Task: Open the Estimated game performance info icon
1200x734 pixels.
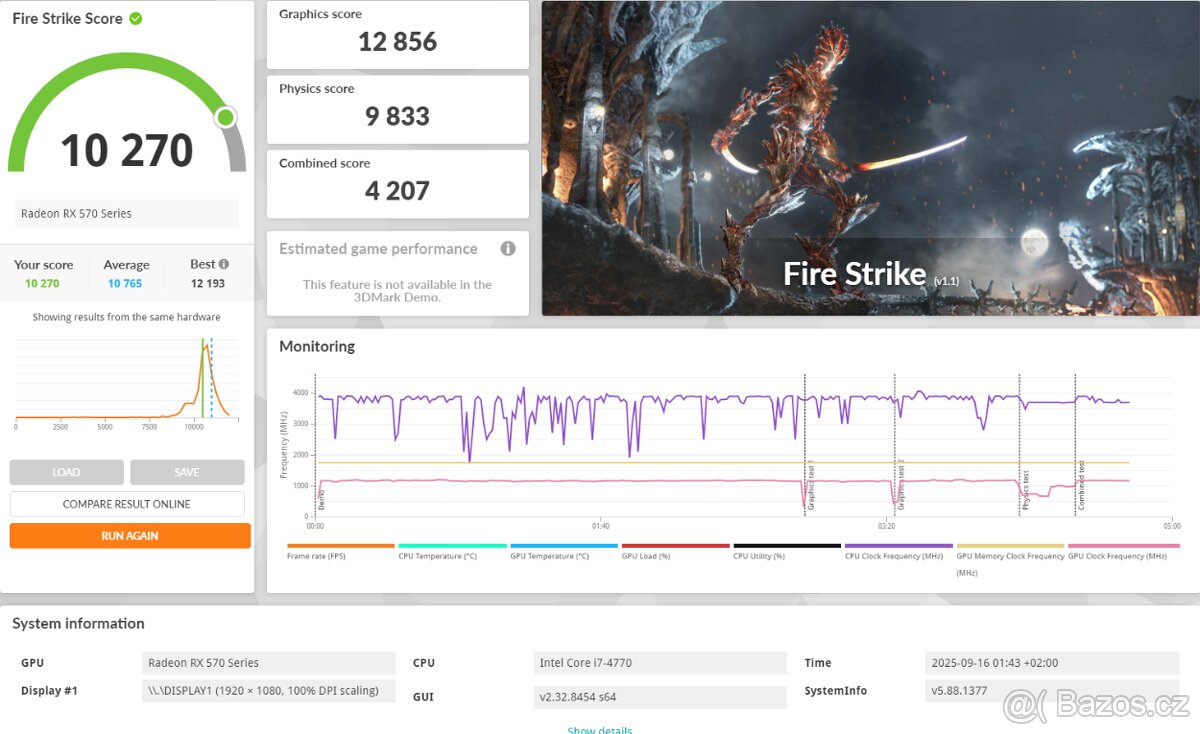Action: pyautogui.click(x=508, y=249)
